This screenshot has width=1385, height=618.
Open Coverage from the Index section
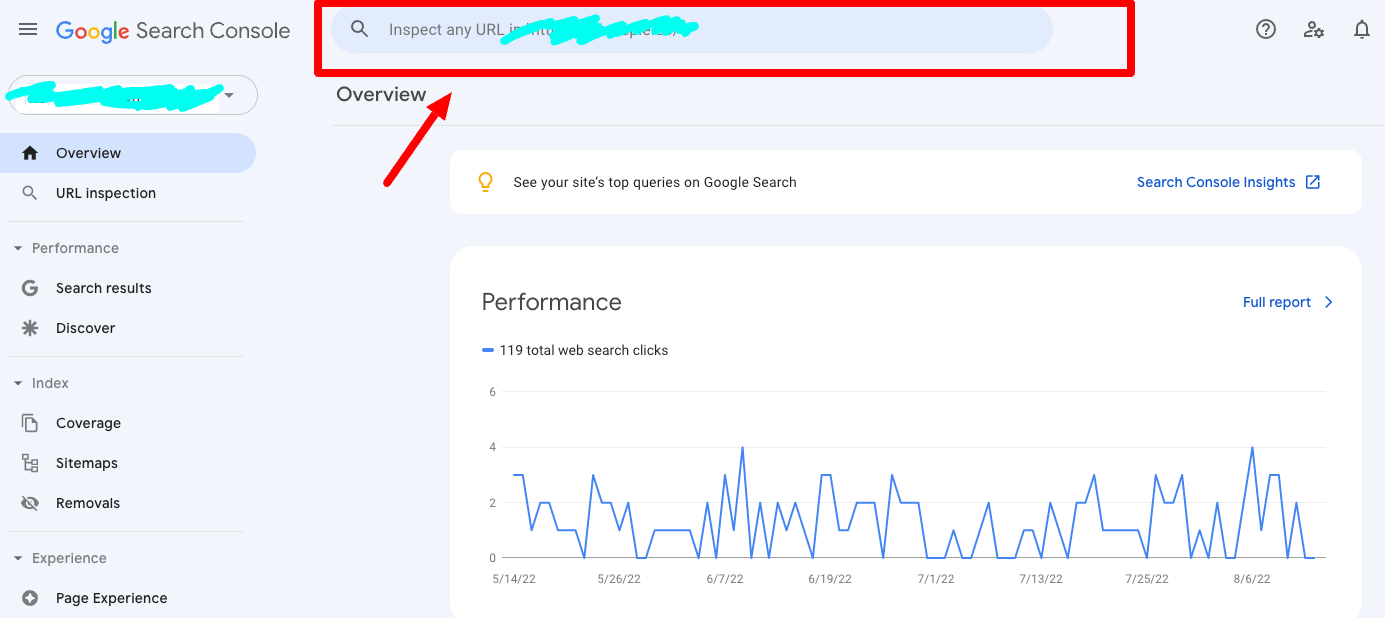pos(30,423)
